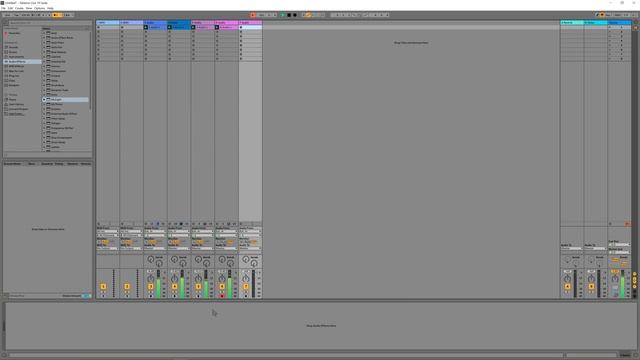Toggle the track 3 activator button

pyautogui.click(x=151, y=287)
